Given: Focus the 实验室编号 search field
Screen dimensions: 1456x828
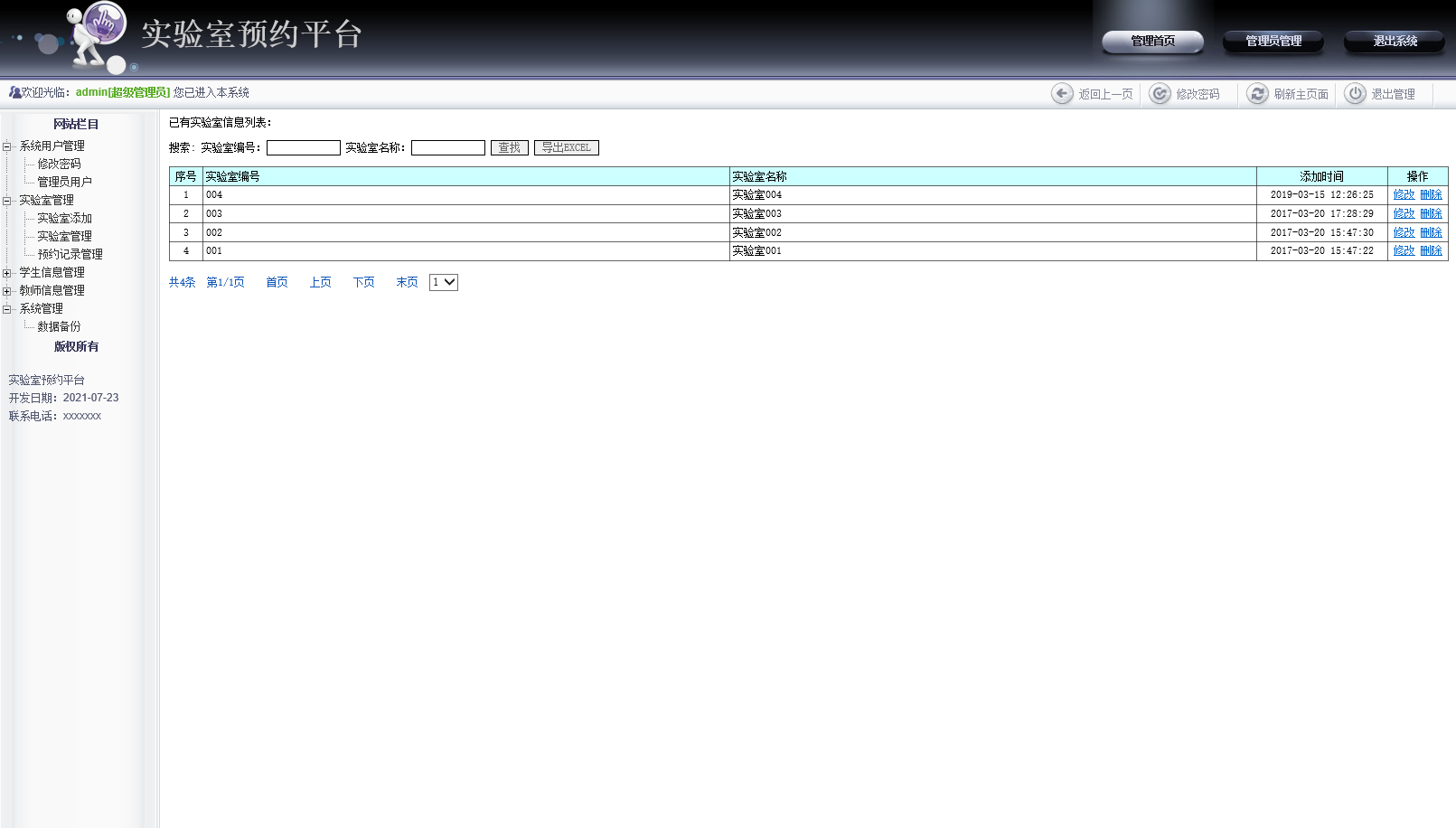Looking at the screenshot, I should pyautogui.click(x=304, y=147).
